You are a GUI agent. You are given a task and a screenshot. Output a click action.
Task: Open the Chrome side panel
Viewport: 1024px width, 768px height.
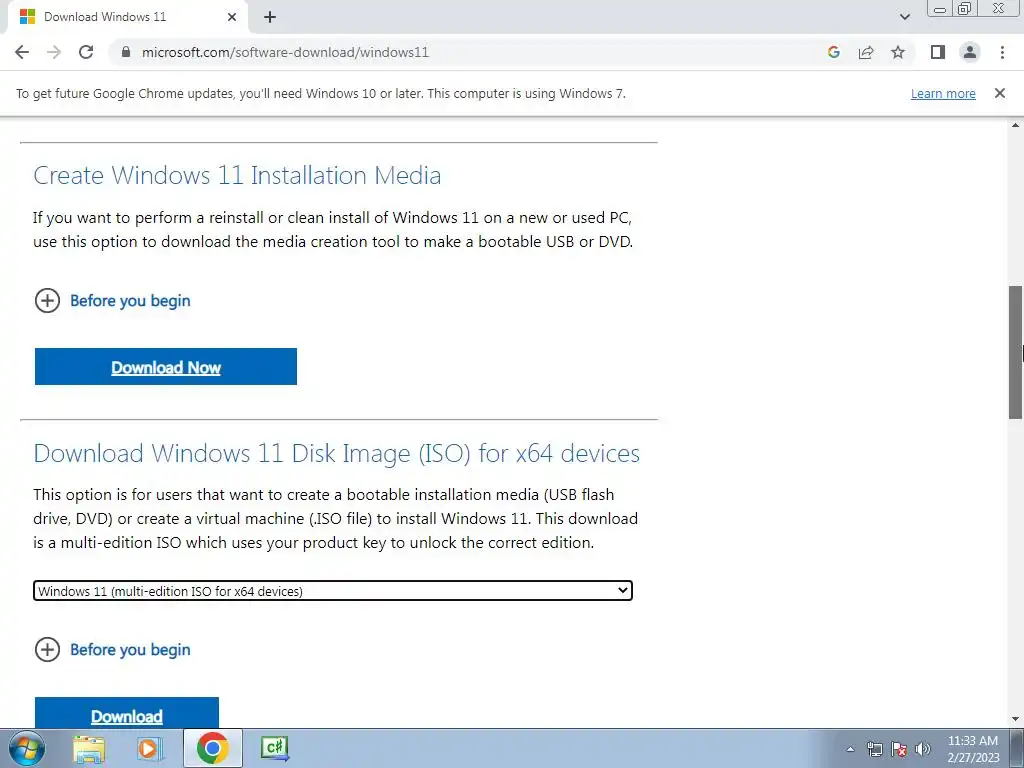tap(938, 52)
